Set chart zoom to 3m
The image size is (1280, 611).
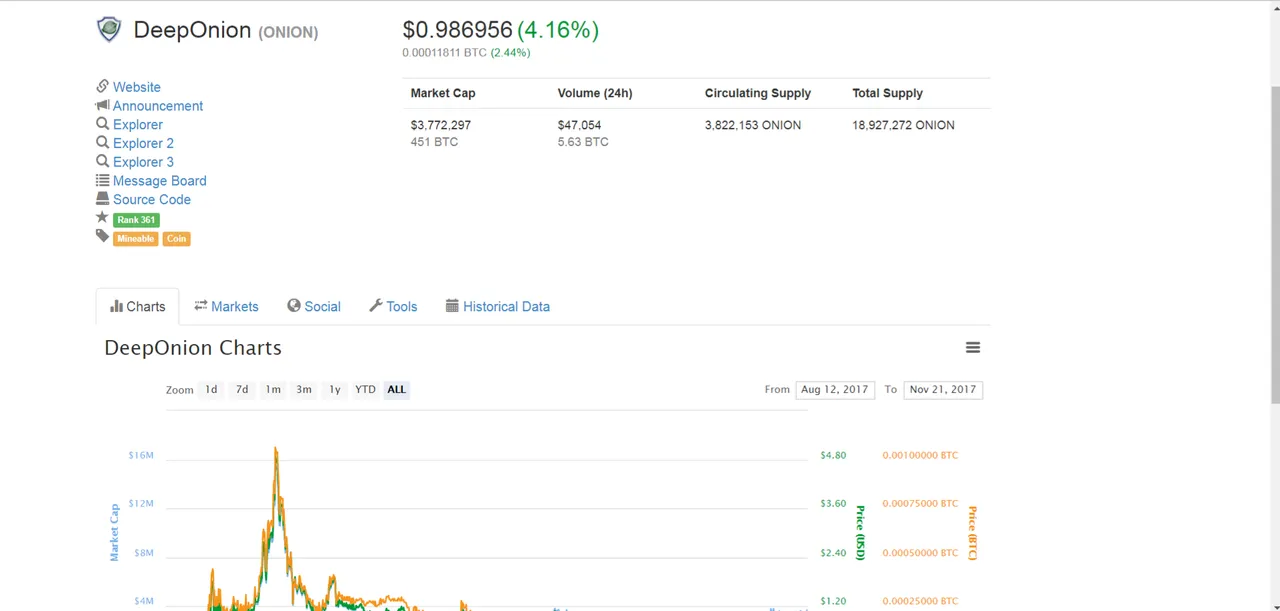coord(304,390)
